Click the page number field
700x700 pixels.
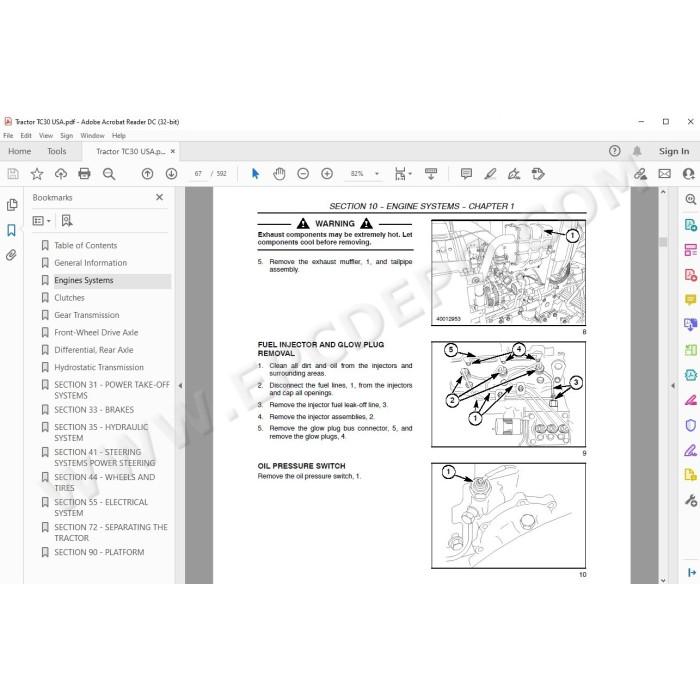click(x=198, y=174)
